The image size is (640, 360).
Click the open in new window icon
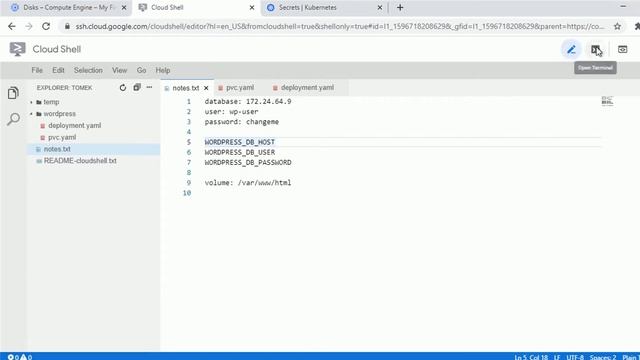[622, 49]
